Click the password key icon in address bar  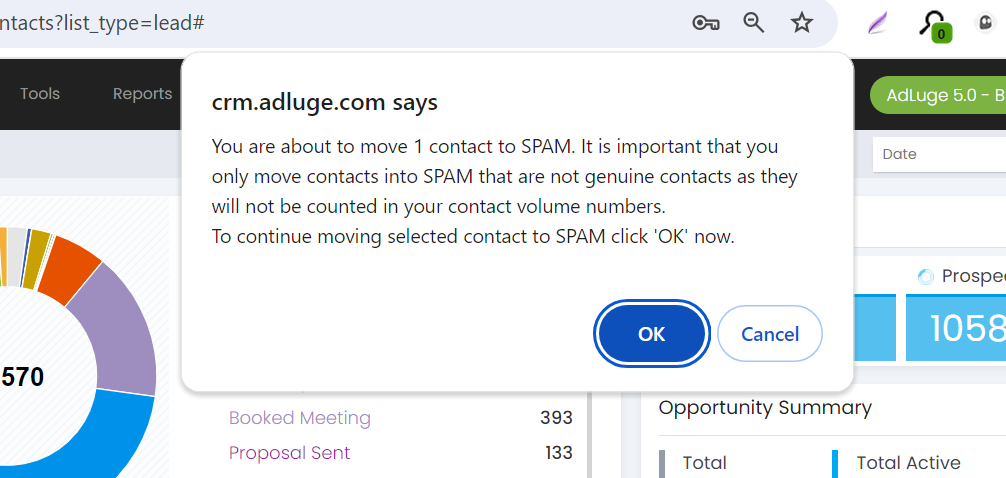pos(706,23)
